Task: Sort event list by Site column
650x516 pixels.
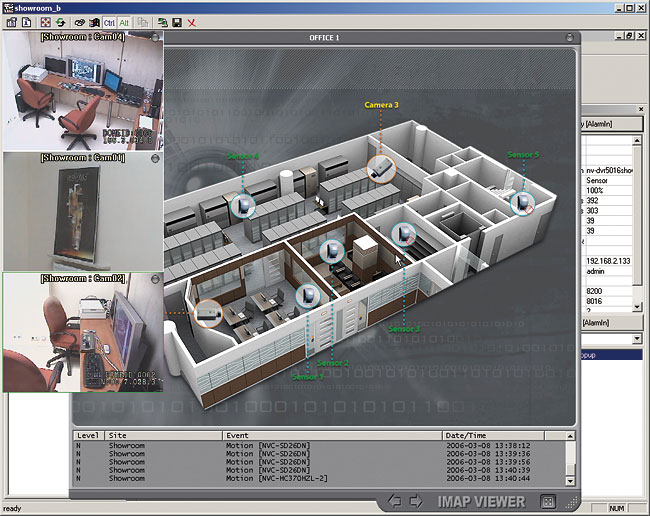Action: pos(163,436)
